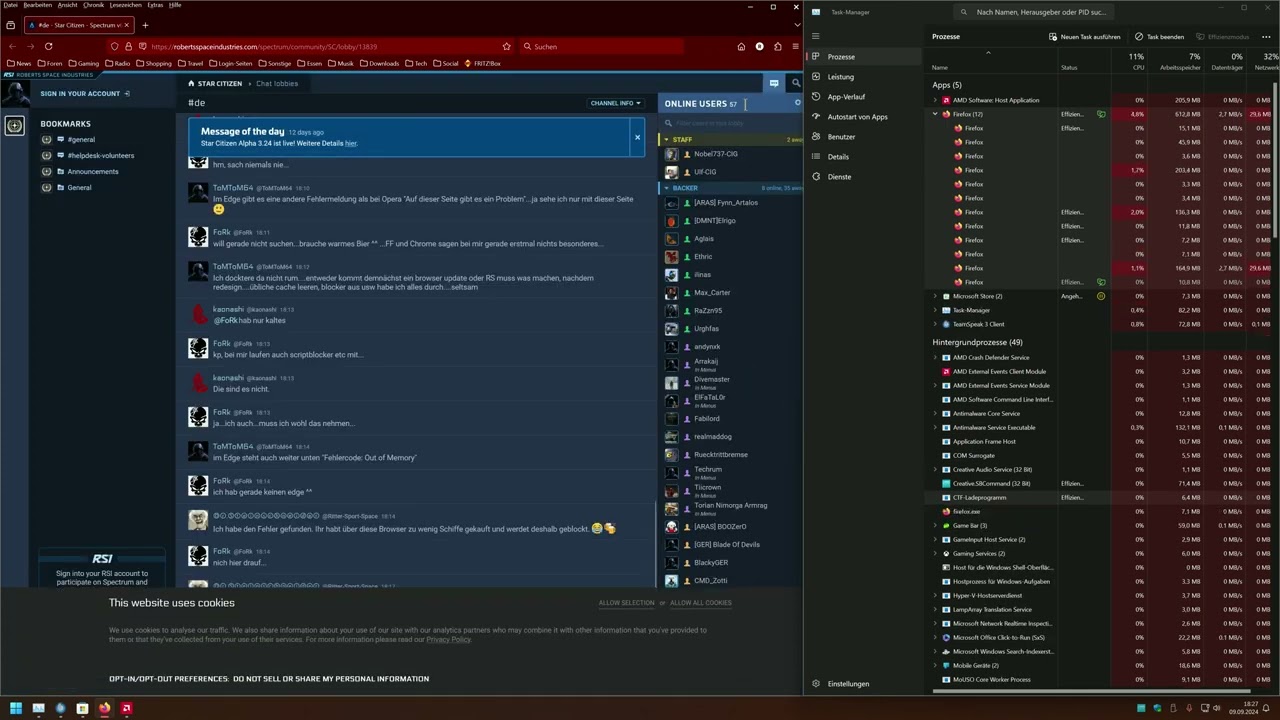Viewport: 1280px width, 720px height.
Task: Click the Task beenden button
Action: 1159,37
